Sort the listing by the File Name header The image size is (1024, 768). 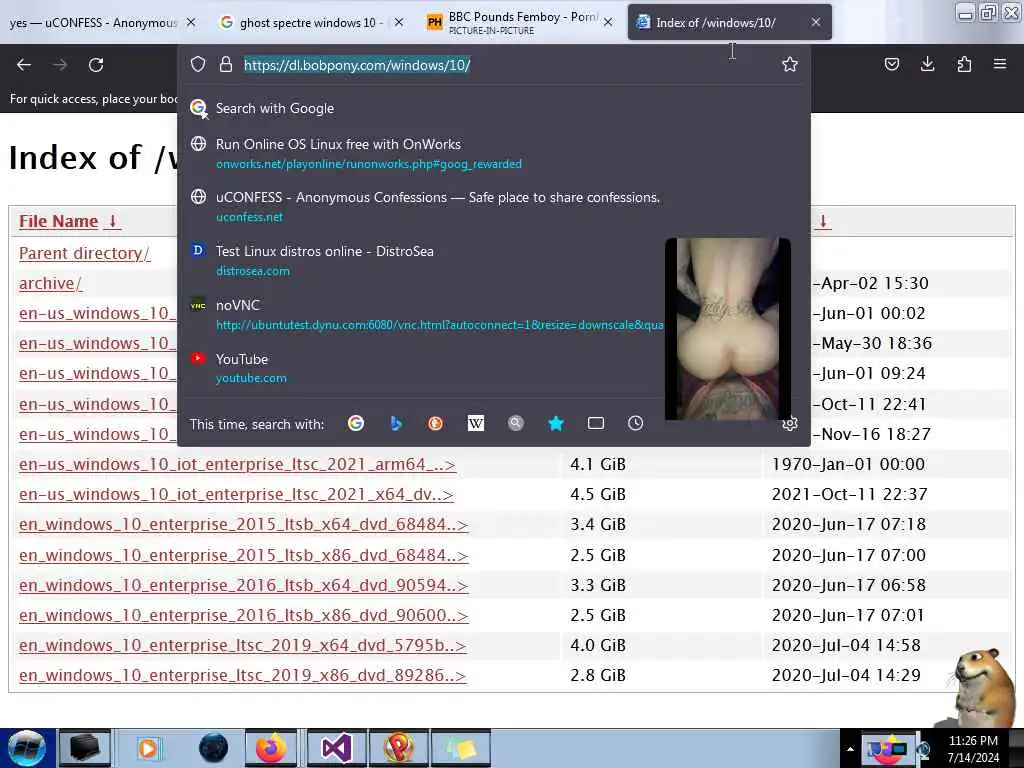pyautogui.click(x=58, y=221)
